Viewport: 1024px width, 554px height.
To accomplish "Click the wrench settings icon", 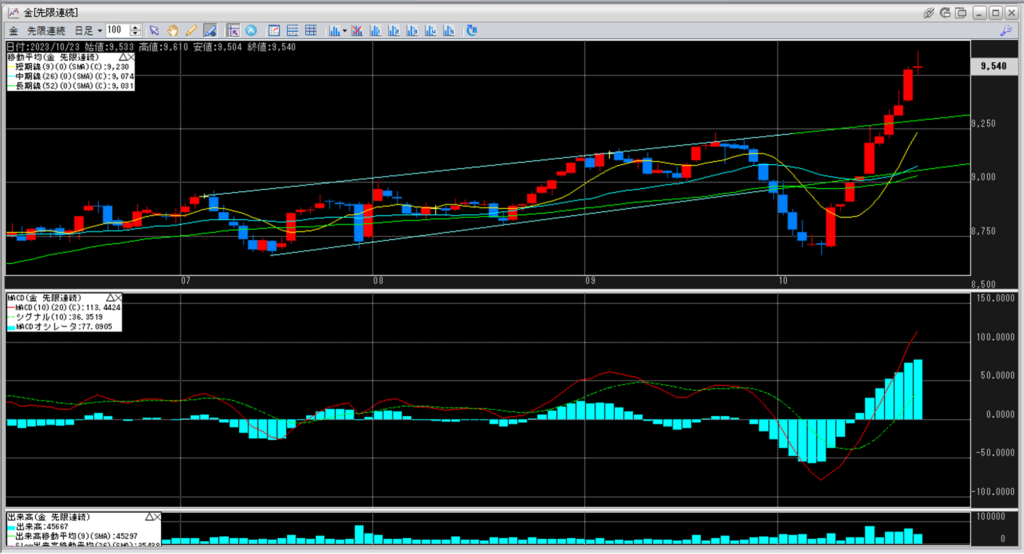I will (1005, 30).
